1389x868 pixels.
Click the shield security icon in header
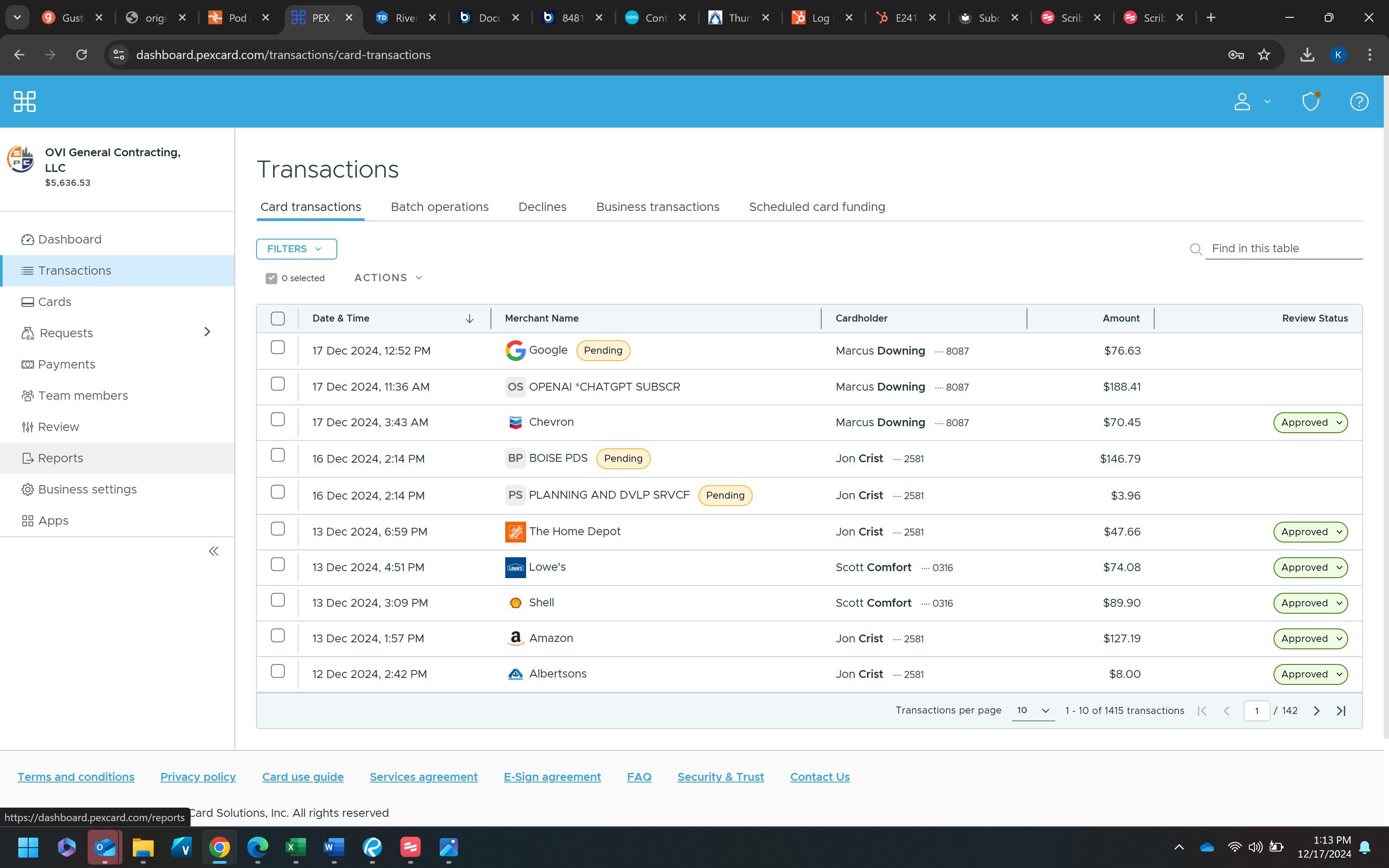pyautogui.click(x=1310, y=102)
